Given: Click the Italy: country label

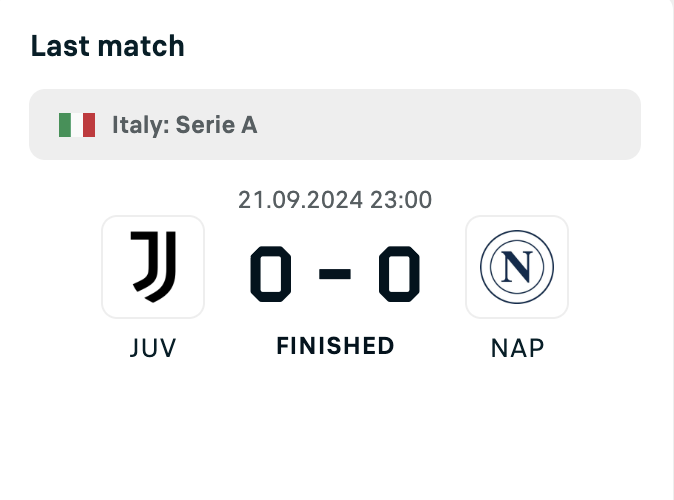Looking at the screenshot, I should pyautogui.click(x=141, y=125).
